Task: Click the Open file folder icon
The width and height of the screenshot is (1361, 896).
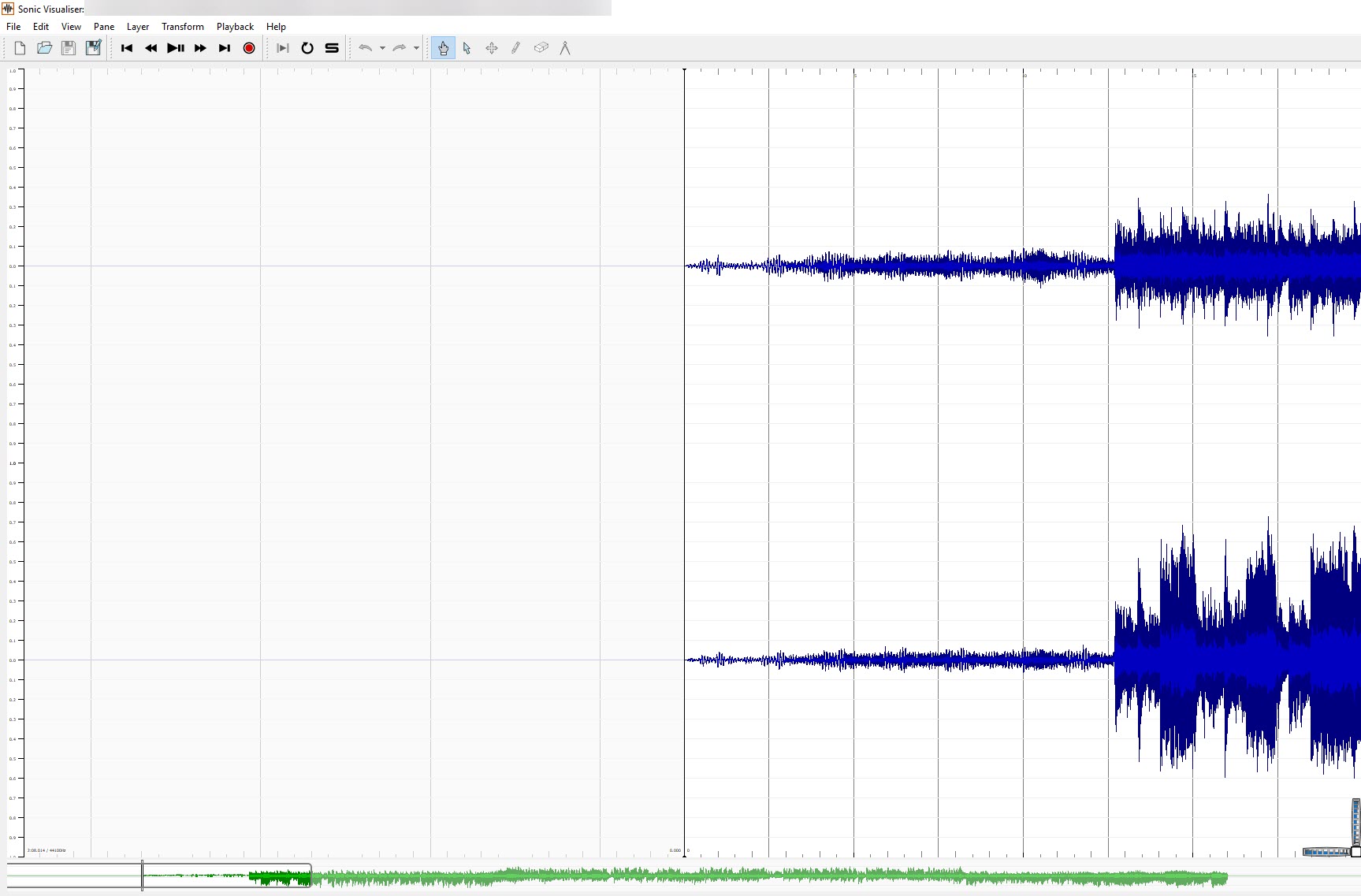Action: tap(44, 48)
